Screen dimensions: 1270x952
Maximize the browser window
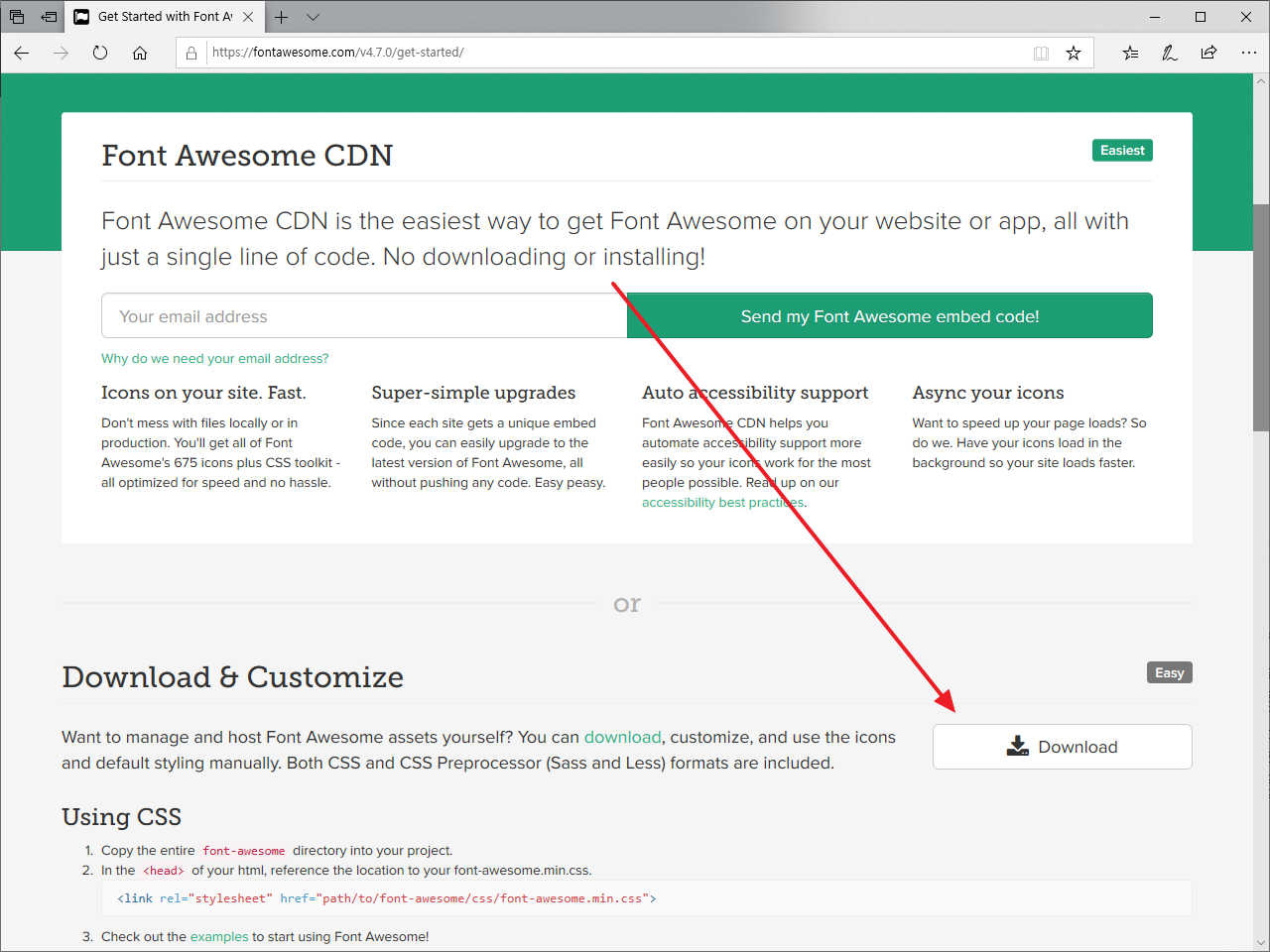1201,17
